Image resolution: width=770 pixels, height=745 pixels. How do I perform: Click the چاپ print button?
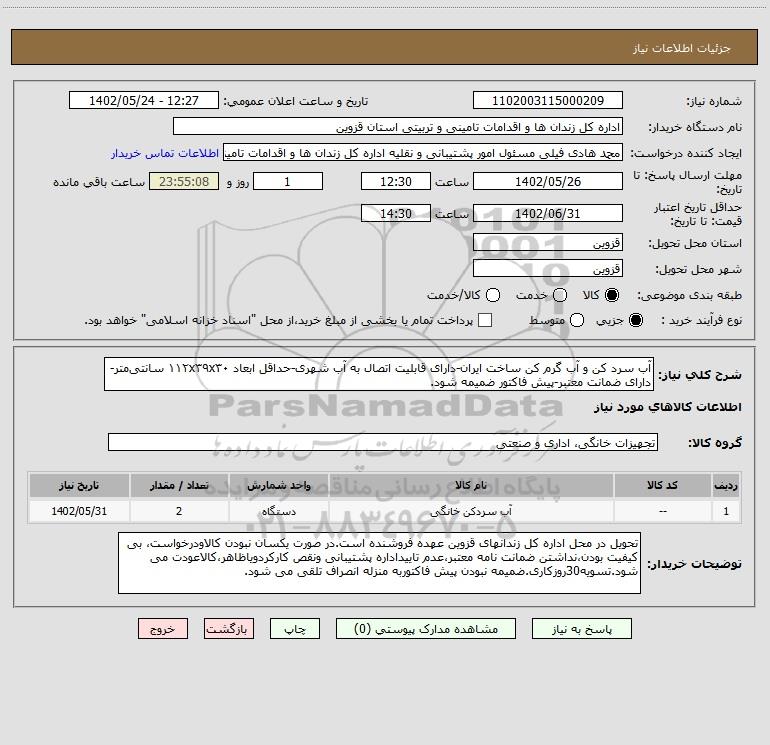(295, 629)
